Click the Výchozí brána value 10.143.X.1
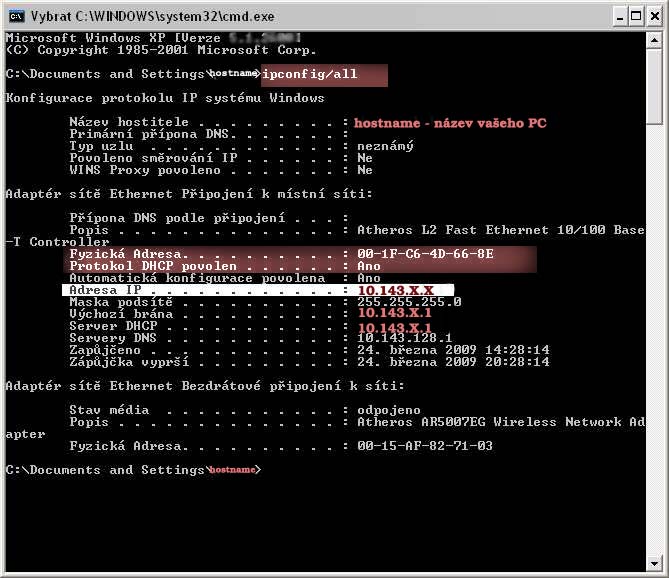The image size is (669, 578). 396,314
